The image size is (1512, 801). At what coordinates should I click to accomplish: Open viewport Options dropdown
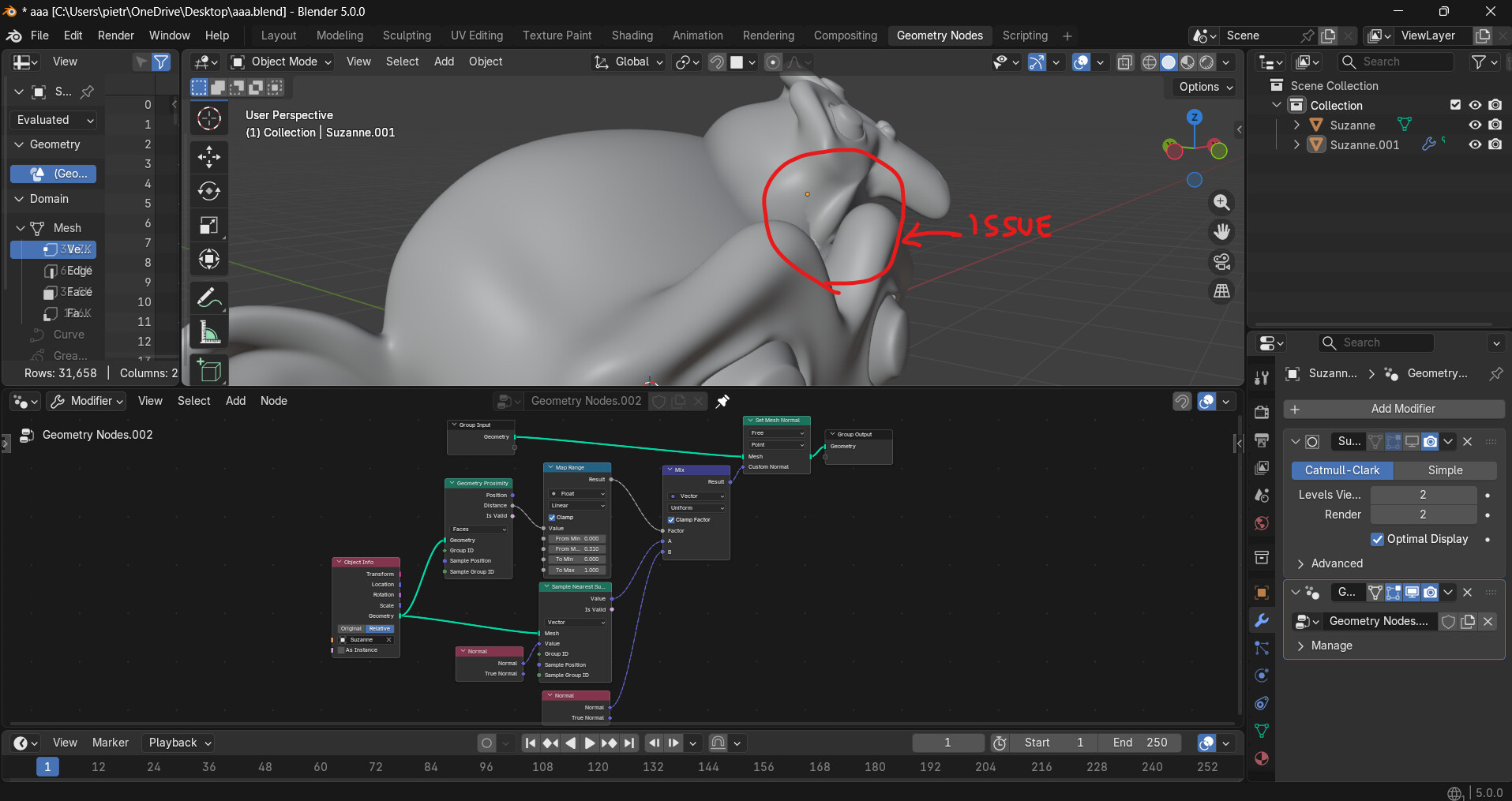1206,87
